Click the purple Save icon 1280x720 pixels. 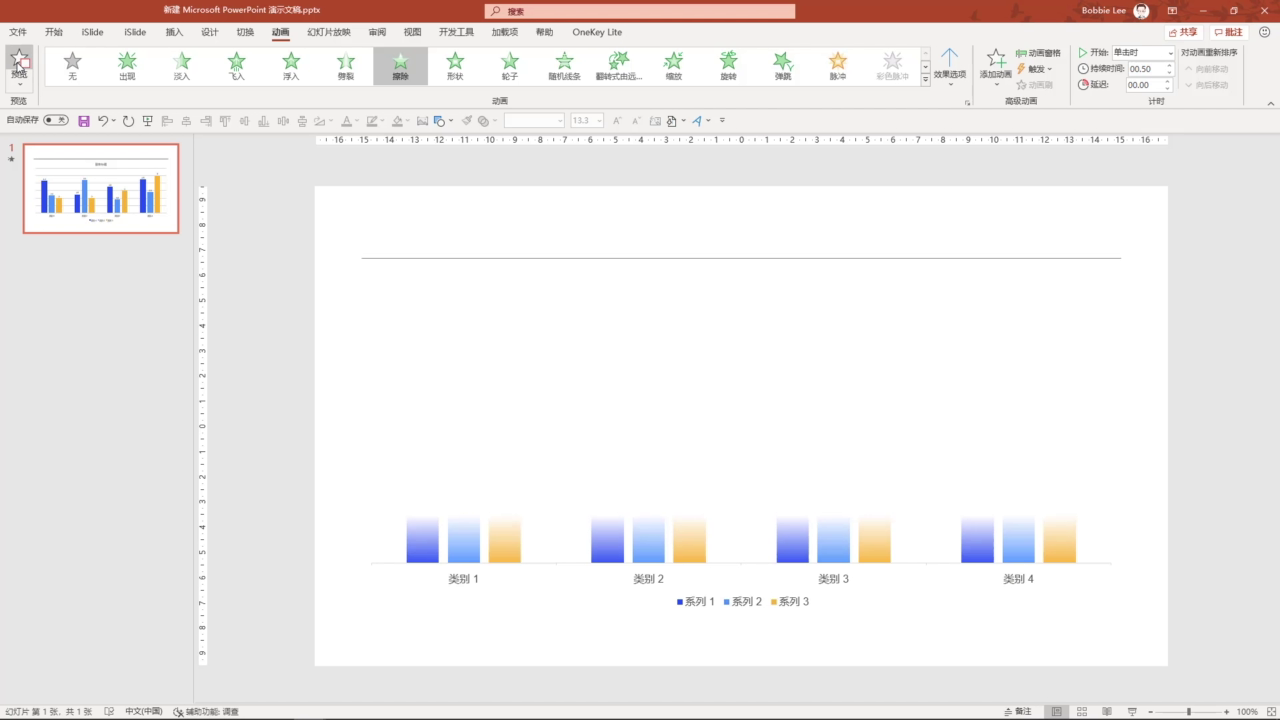tap(84, 121)
